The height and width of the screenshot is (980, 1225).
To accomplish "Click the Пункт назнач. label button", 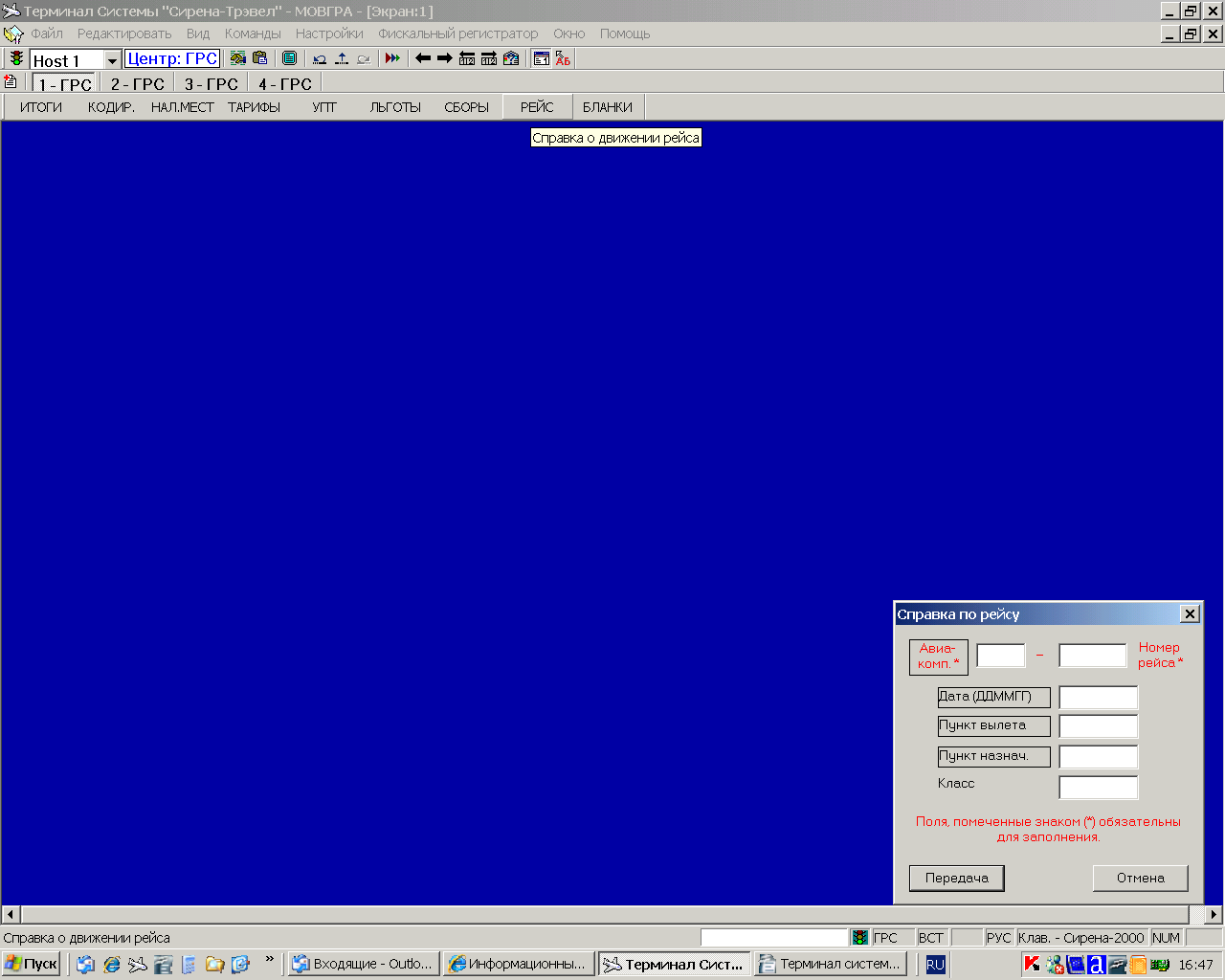I will click(x=994, y=757).
